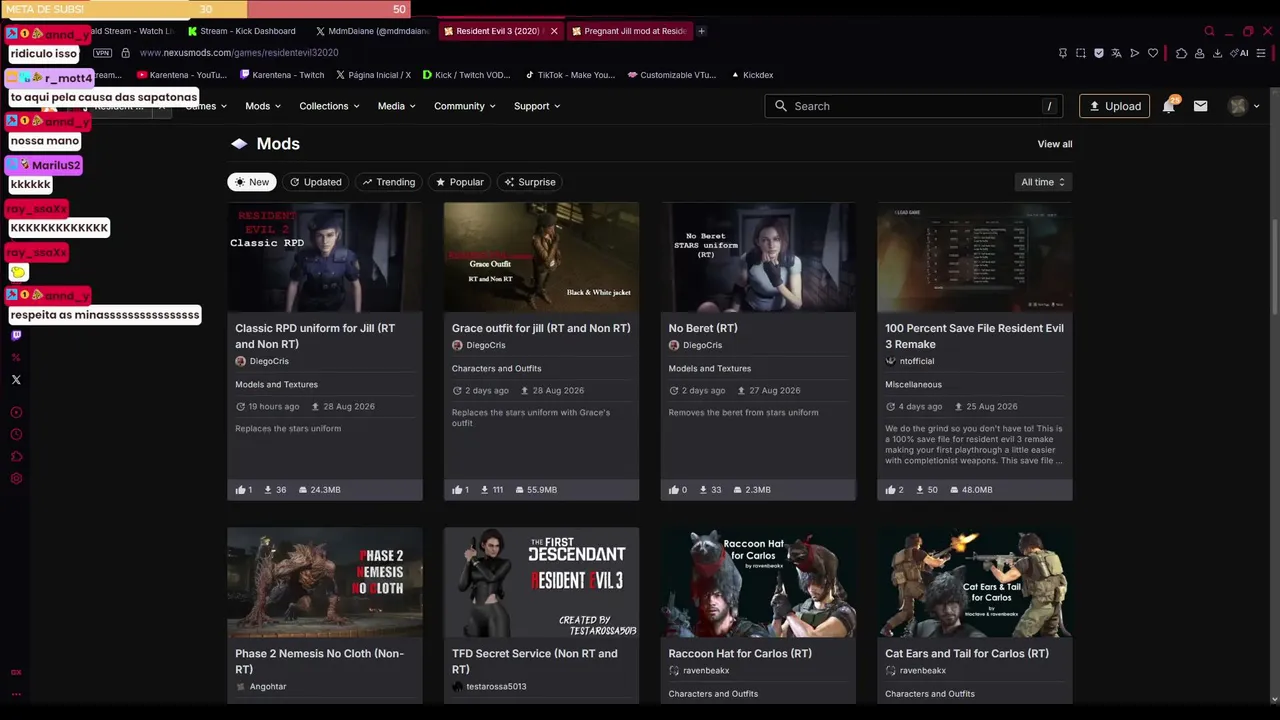Select the New filter pill
1280x720 pixels.
coord(251,182)
